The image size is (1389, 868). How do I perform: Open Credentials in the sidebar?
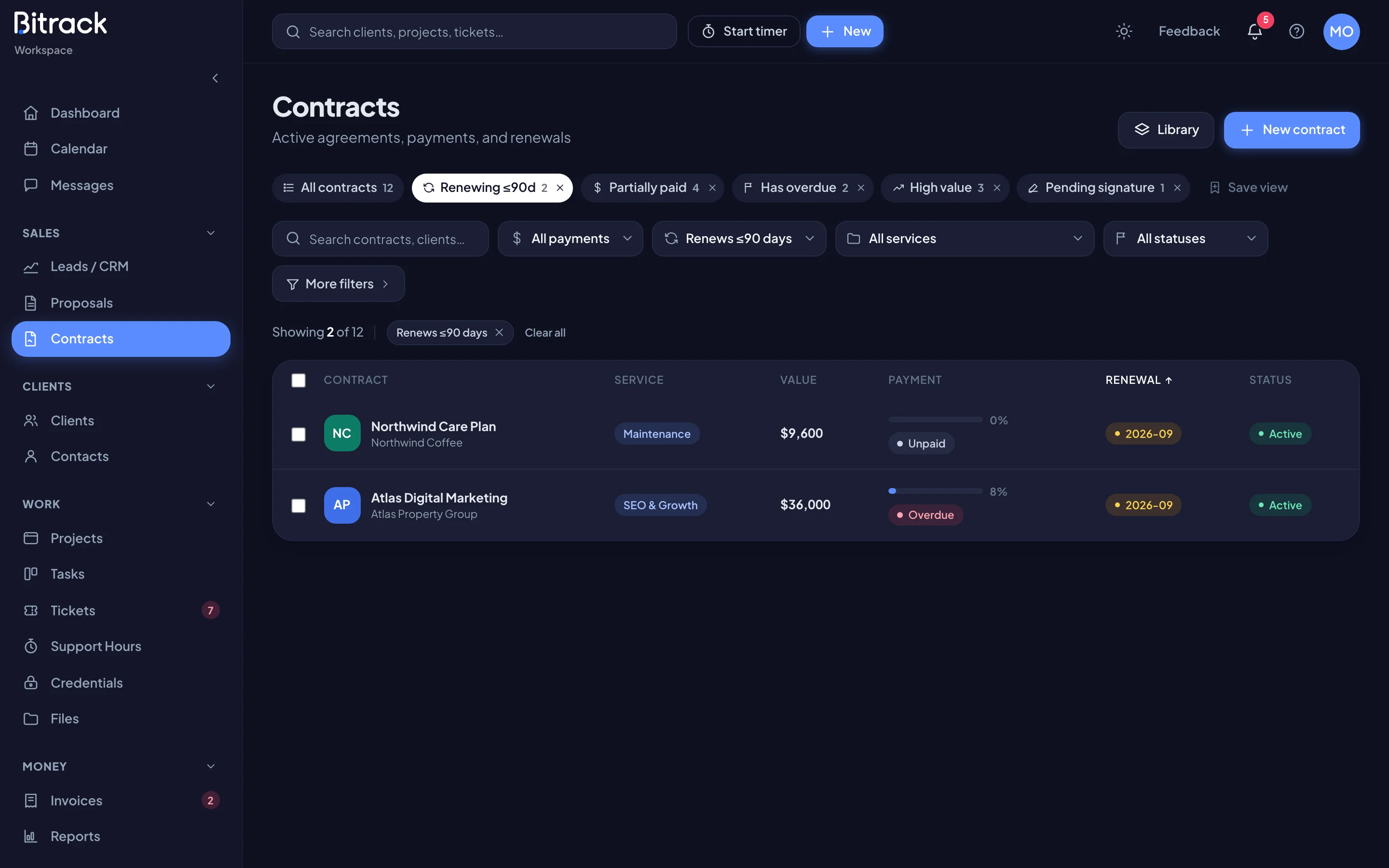[121, 682]
